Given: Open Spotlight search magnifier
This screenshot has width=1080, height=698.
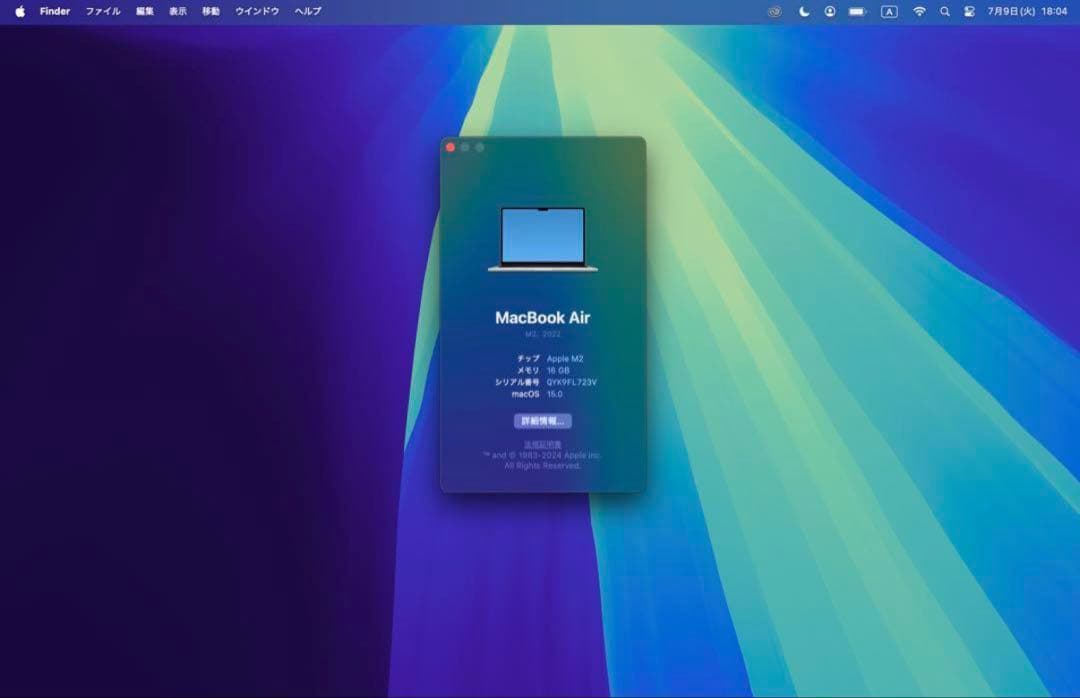Looking at the screenshot, I should tap(945, 12).
